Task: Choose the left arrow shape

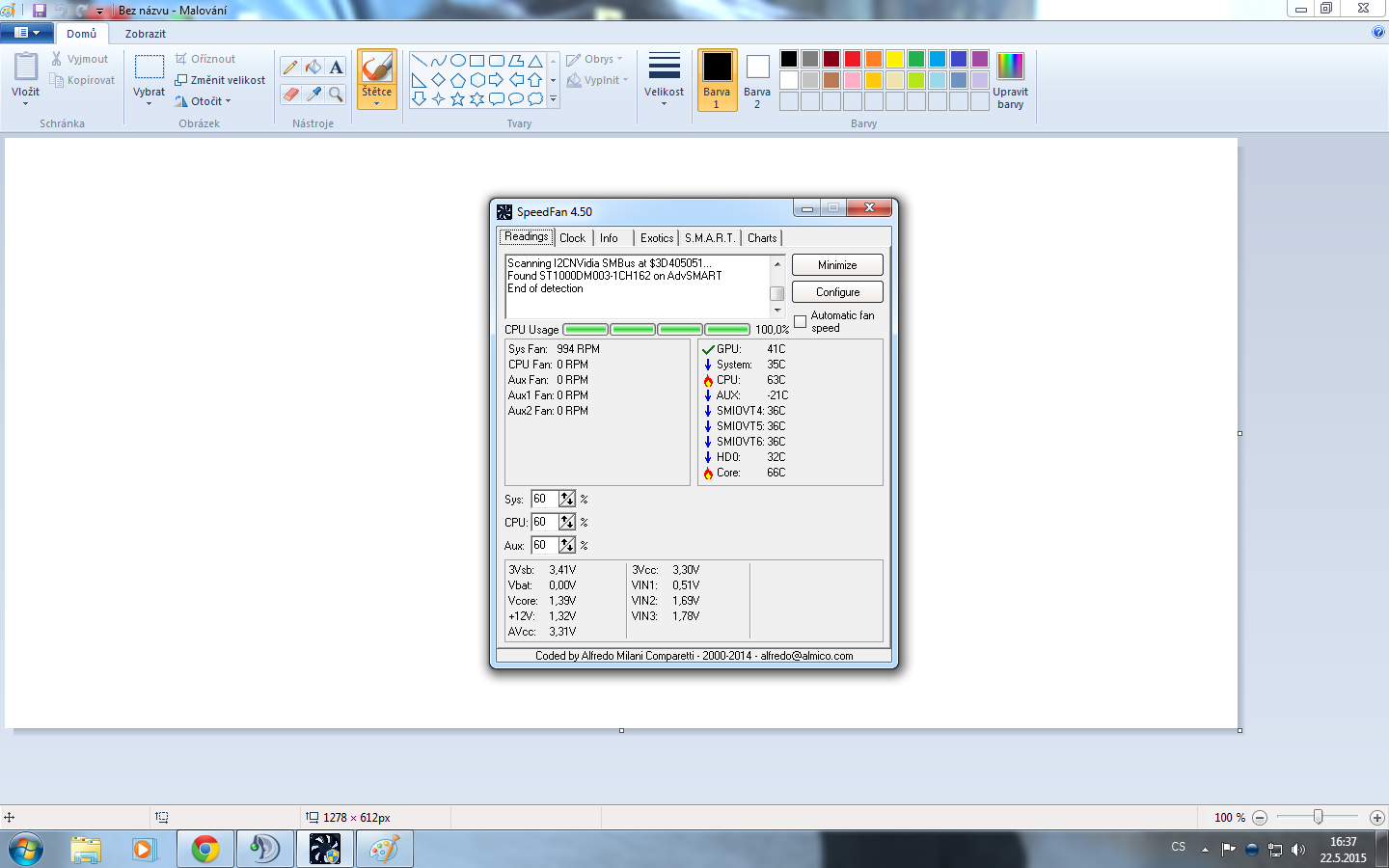Action: (x=515, y=80)
